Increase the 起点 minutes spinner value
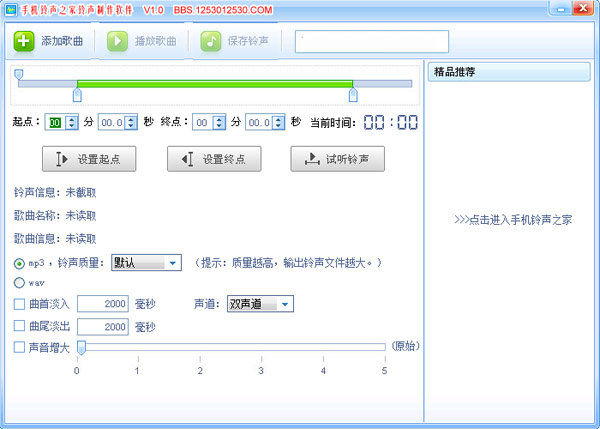The image size is (600, 429). [72, 119]
